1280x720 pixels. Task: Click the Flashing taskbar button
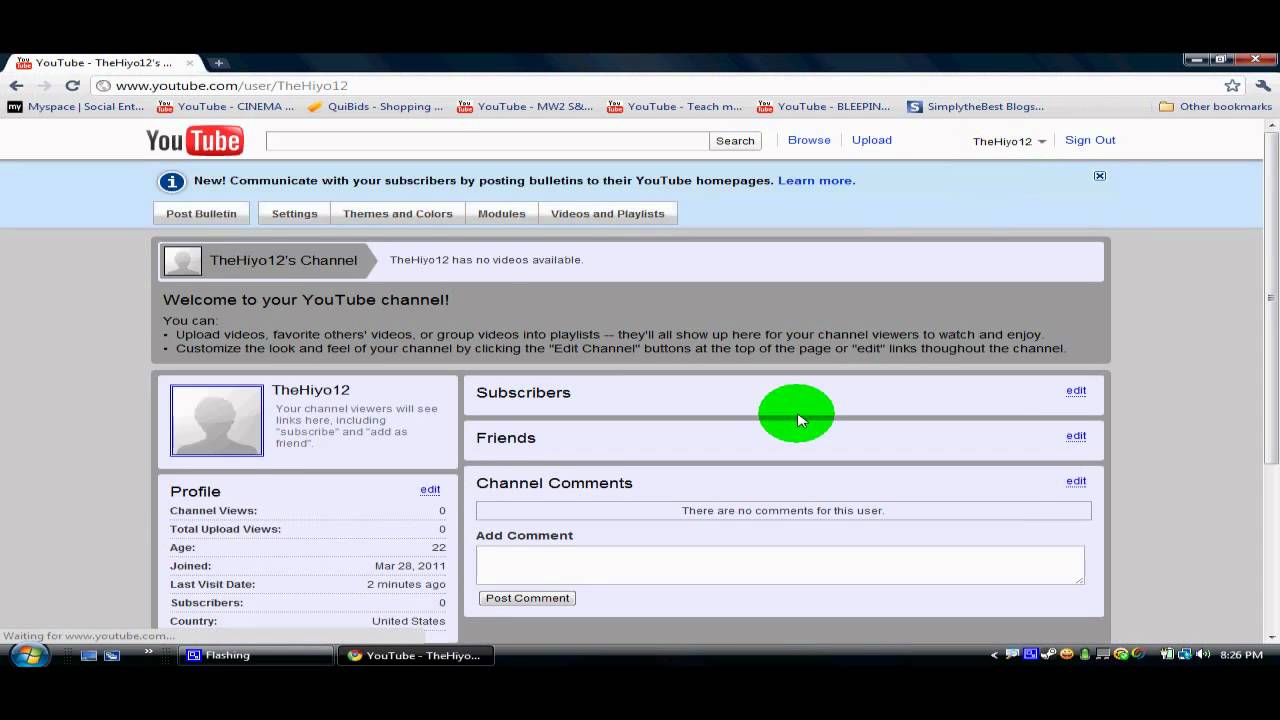256,655
